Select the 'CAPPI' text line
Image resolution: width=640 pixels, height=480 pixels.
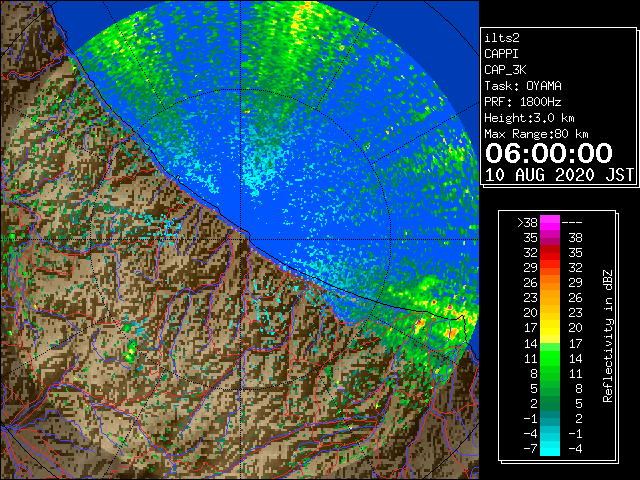click(501, 54)
